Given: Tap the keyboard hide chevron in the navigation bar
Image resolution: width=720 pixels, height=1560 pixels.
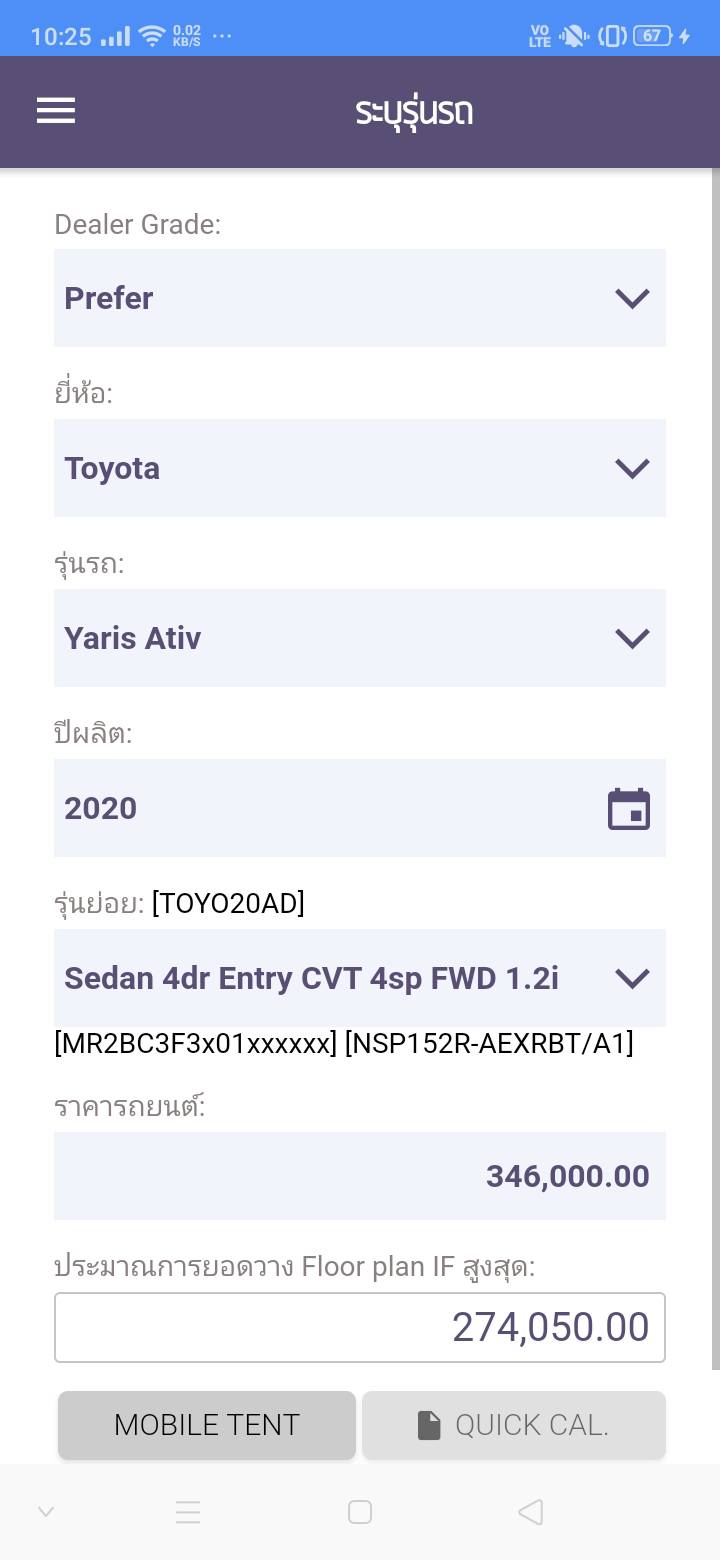Looking at the screenshot, I should pos(46,1512).
